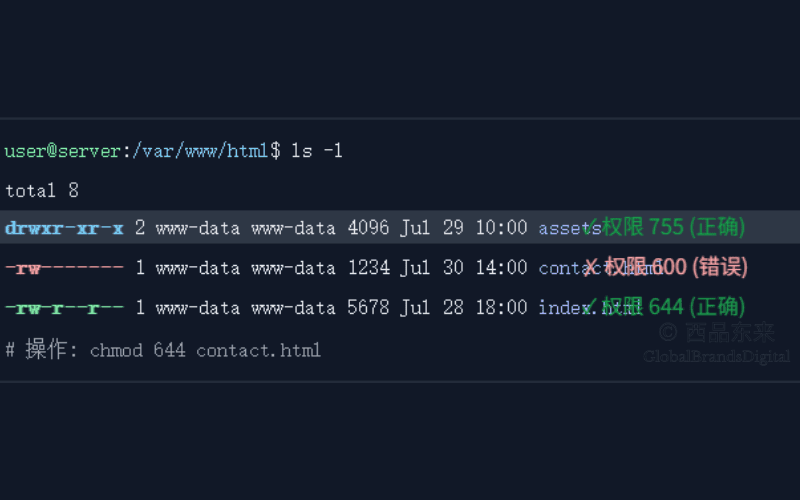The image size is (800, 500).
Task: Click the red X mark before 权限 600
Action: click(590, 267)
